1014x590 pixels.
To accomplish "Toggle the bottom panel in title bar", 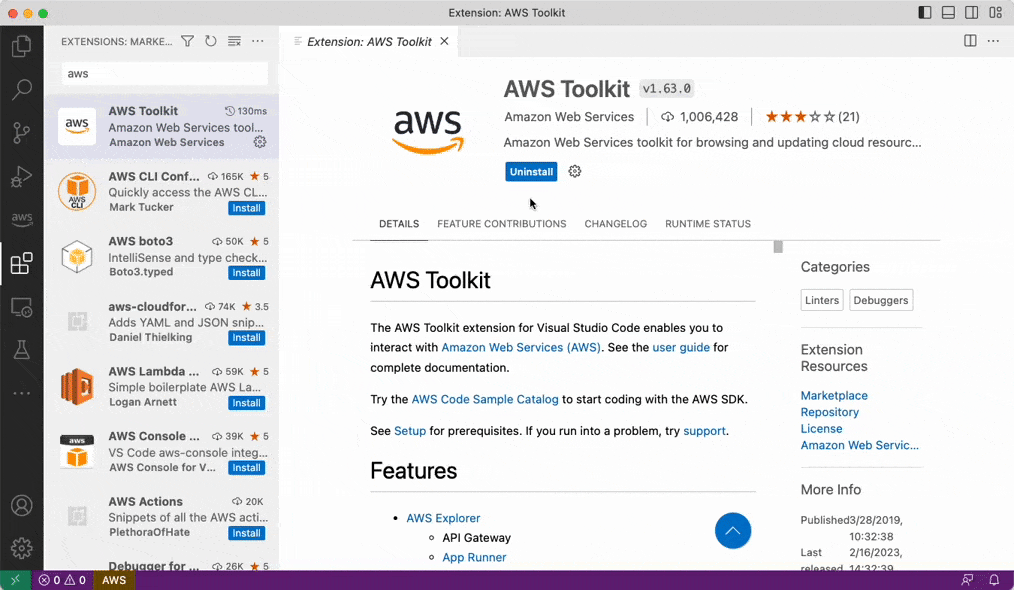I will (x=948, y=12).
